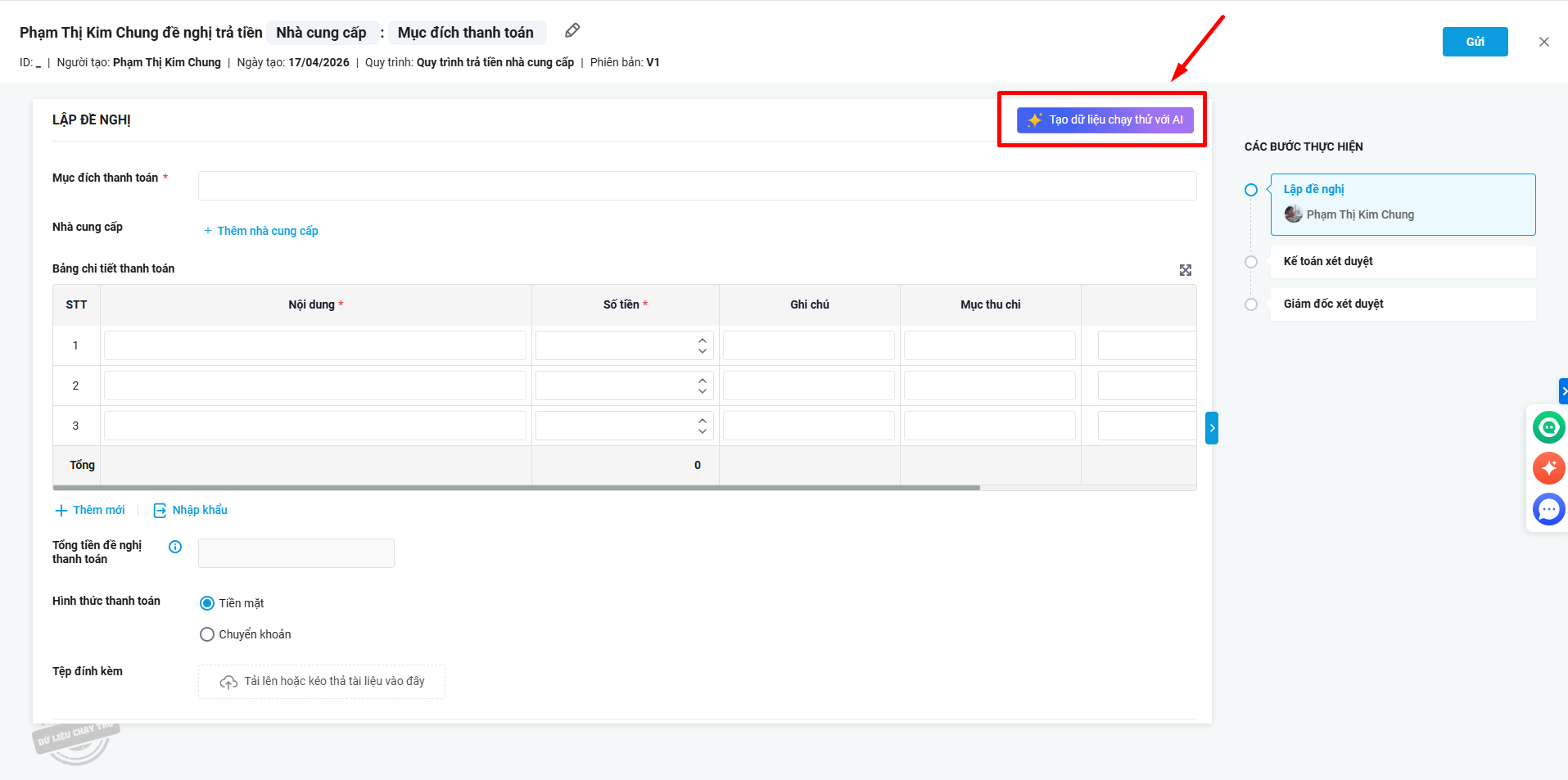This screenshot has width=1568, height=780.
Task: Select the Lập đề nghị step radio circle
Action: pos(1250,190)
